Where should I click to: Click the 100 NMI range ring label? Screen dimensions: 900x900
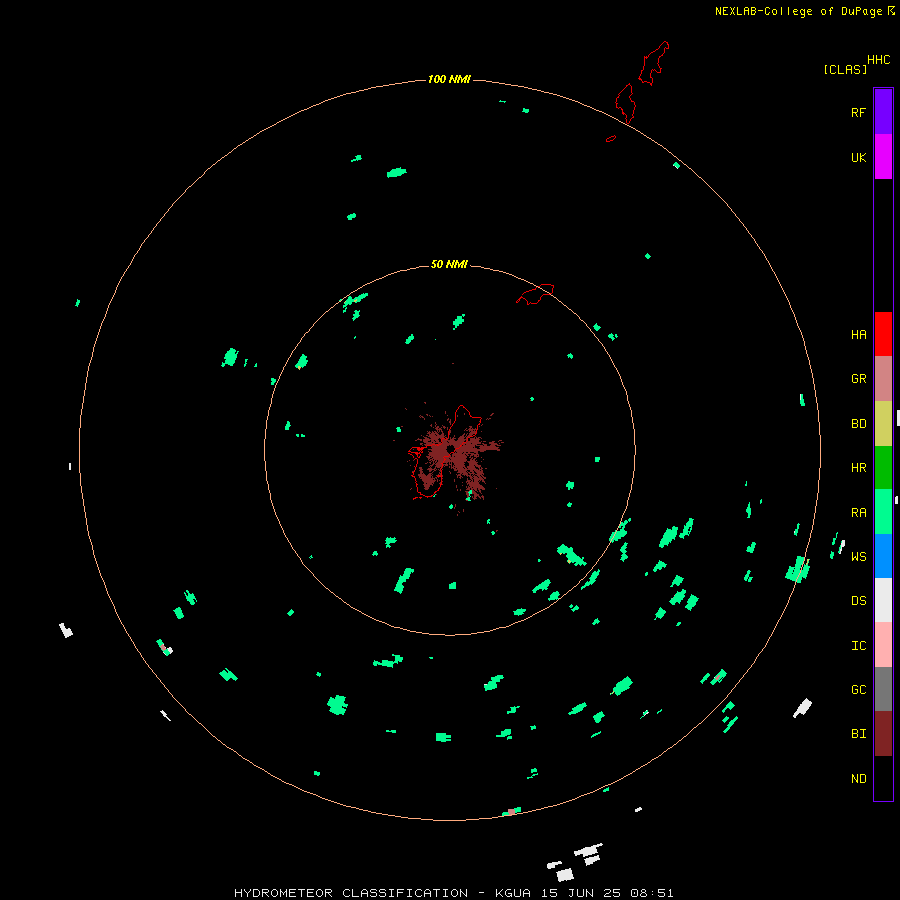tap(449, 79)
